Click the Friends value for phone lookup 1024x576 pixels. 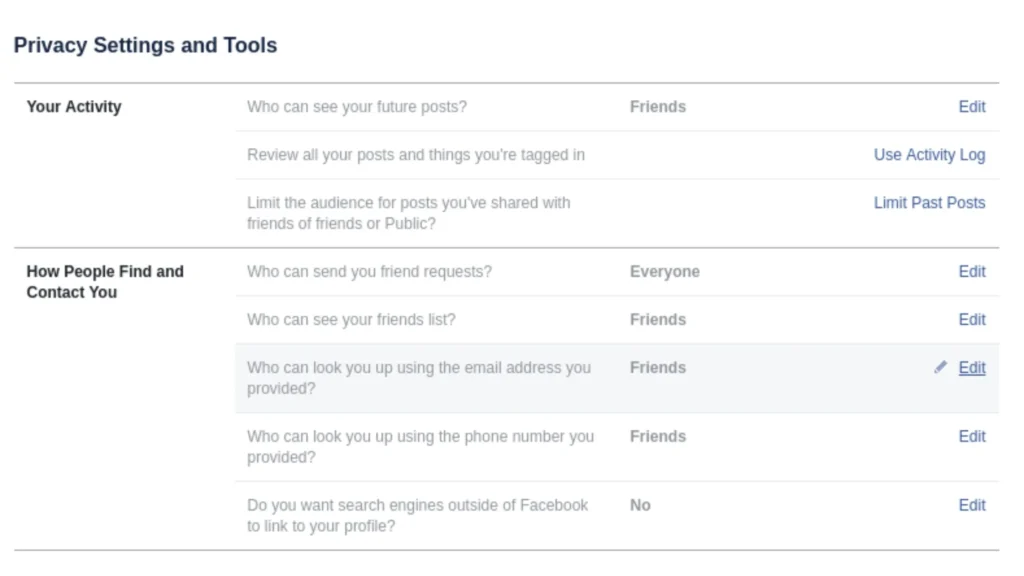(657, 436)
